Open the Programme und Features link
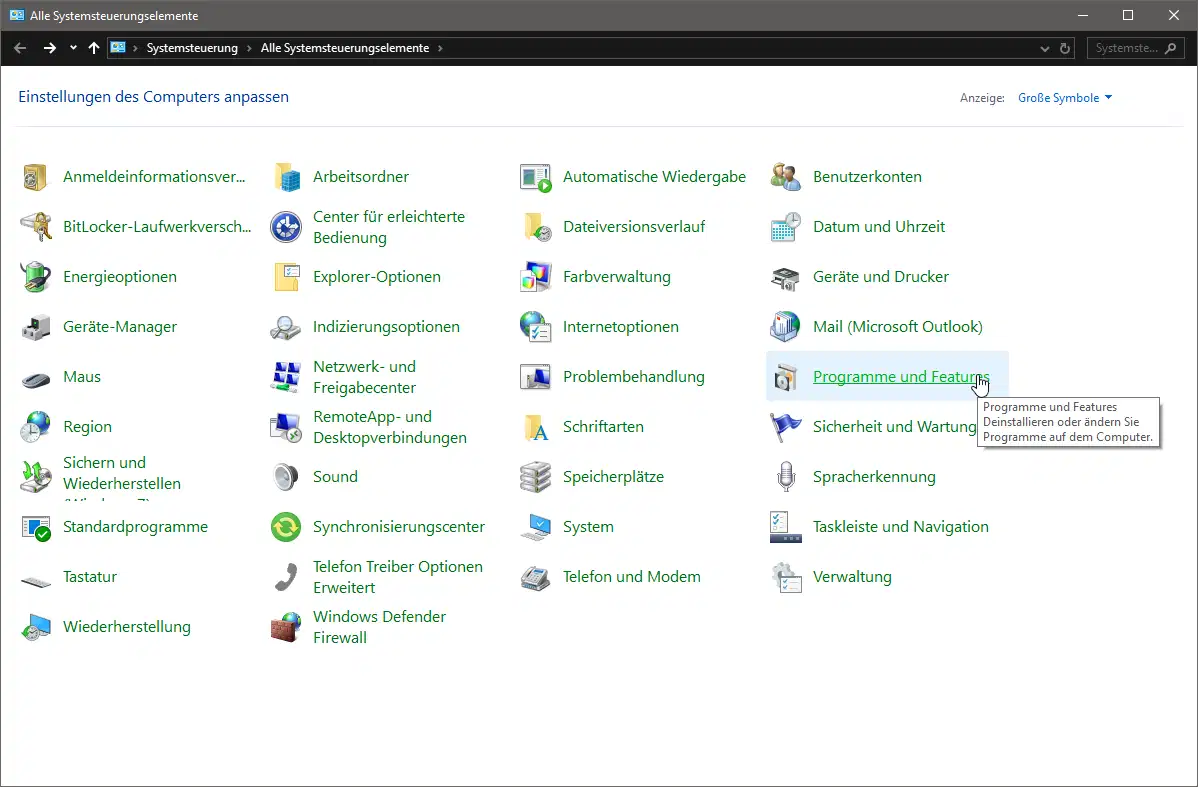This screenshot has width=1198, height=787. [x=901, y=377]
